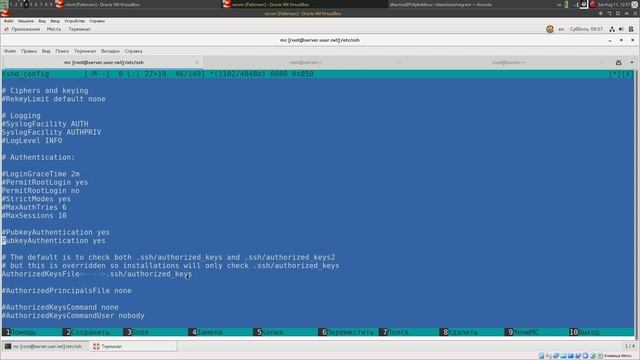
Task: Open the Места menu in GNOME panel
Action: 53,29
